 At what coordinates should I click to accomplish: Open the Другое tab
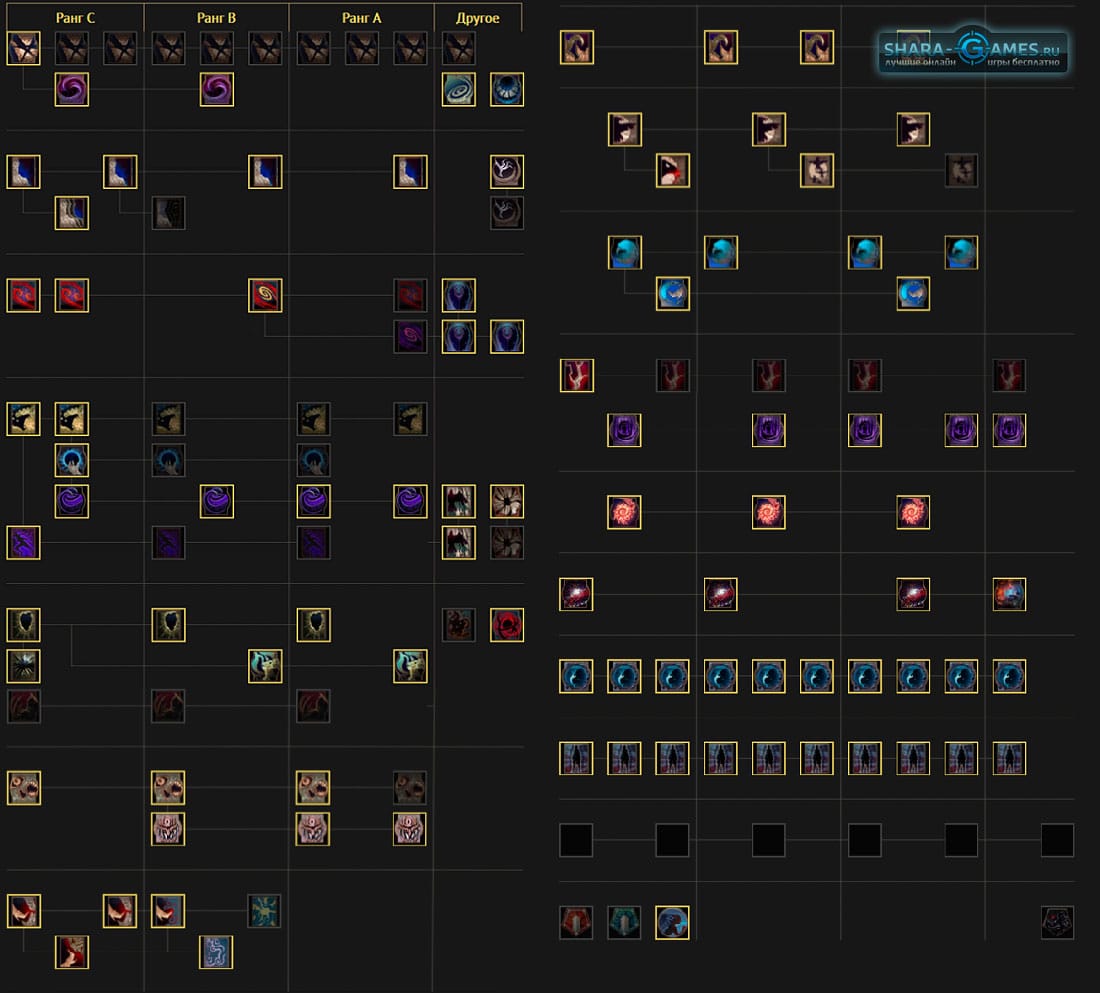(x=478, y=18)
